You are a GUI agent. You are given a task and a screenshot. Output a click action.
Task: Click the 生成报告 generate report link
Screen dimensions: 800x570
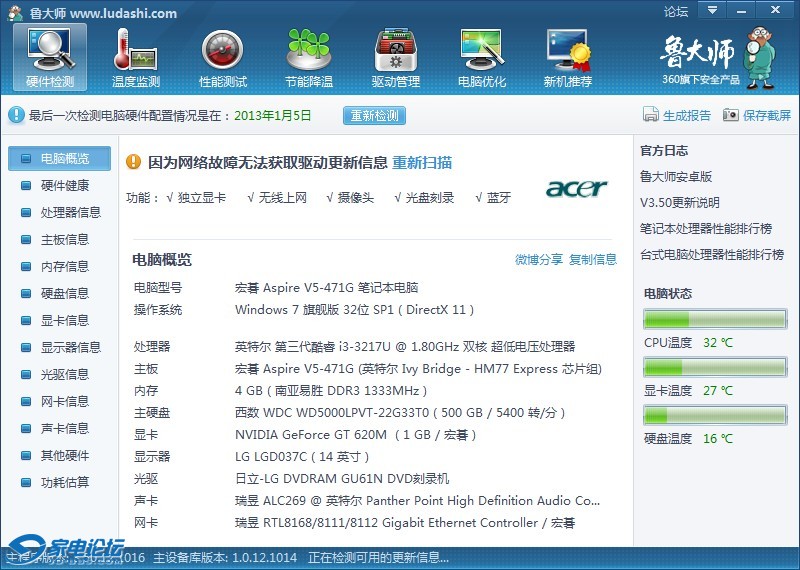click(x=687, y=115)
